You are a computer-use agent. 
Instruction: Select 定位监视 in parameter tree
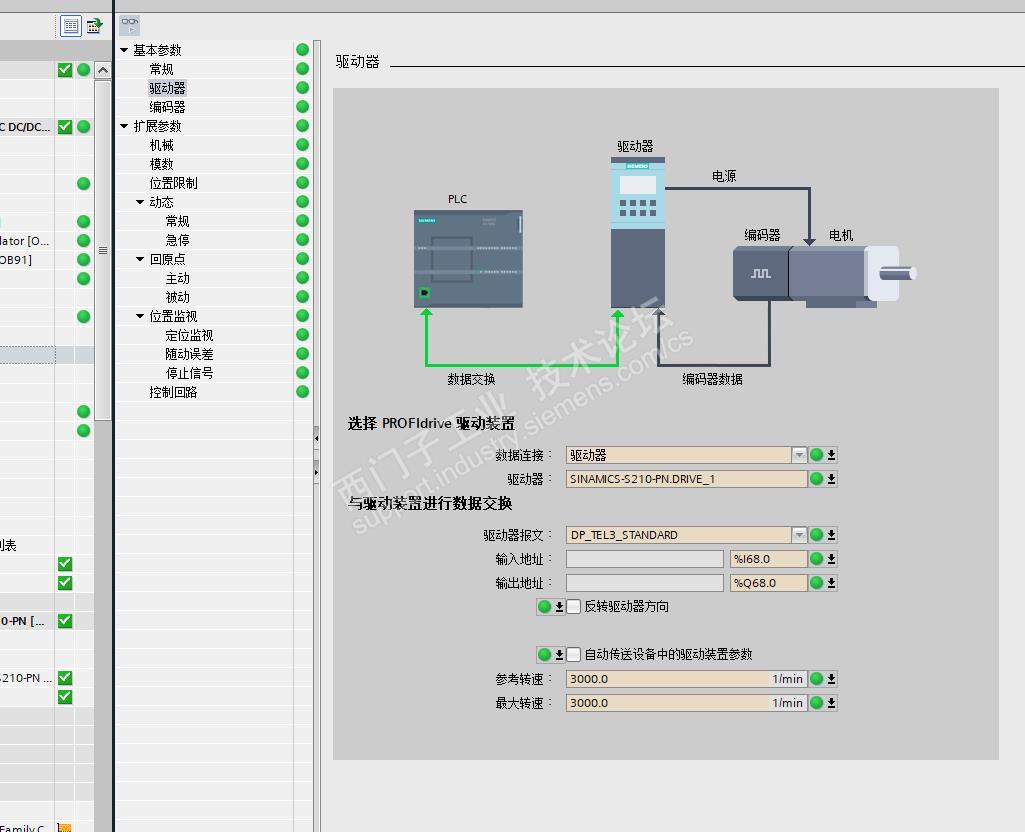[189, 335]
